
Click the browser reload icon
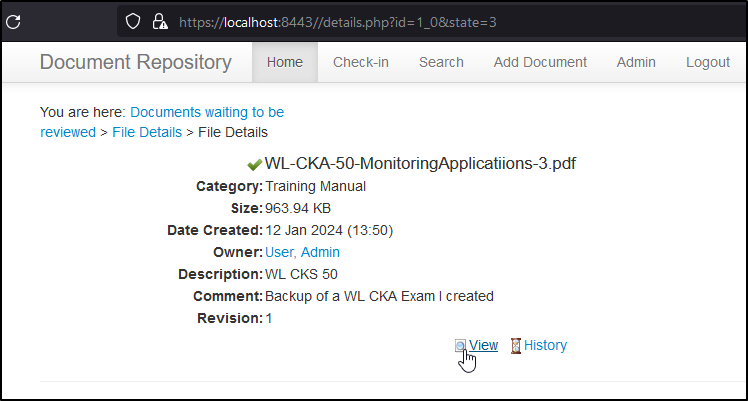click(13, 21)
